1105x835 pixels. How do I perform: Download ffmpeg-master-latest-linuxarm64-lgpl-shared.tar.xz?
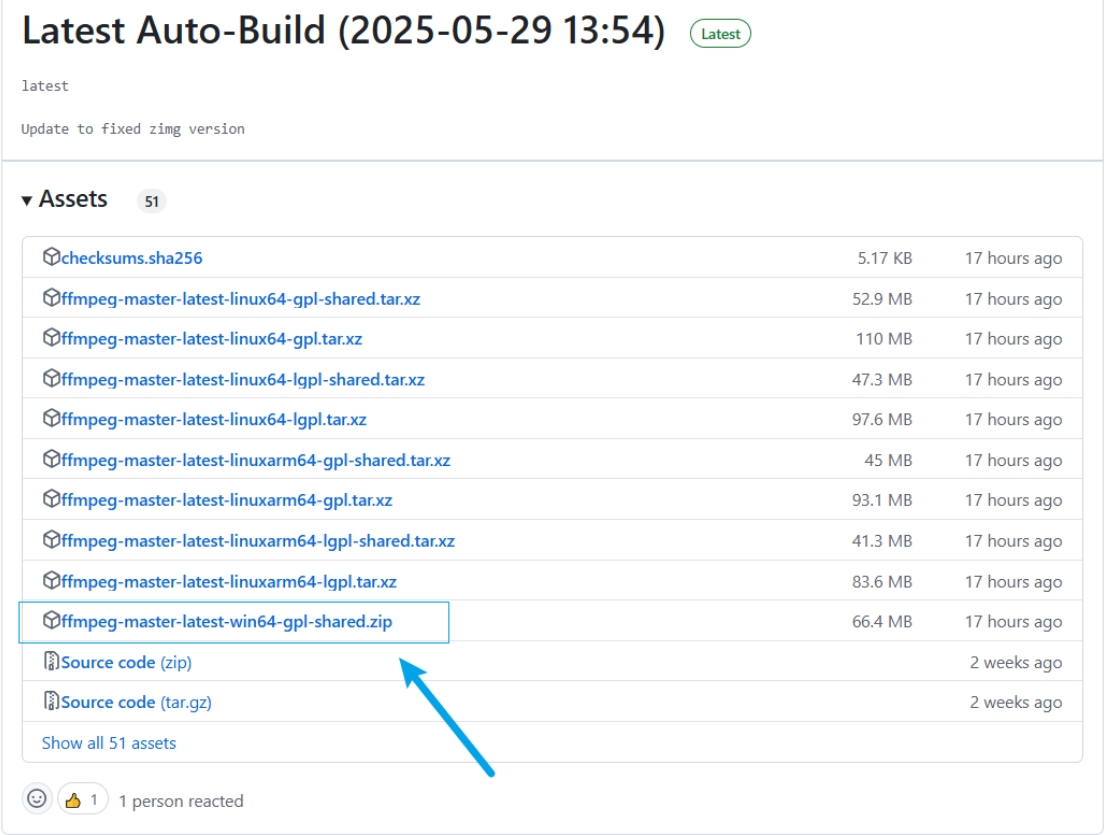tap(257, 541)
